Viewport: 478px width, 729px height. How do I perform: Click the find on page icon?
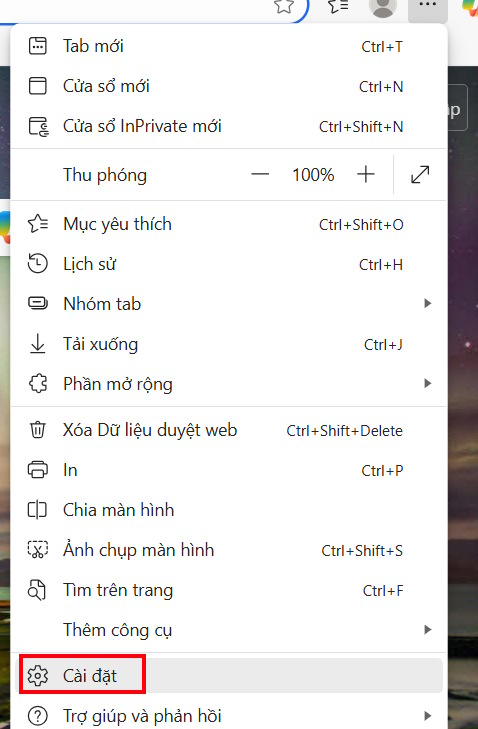(x=37, y=590)
